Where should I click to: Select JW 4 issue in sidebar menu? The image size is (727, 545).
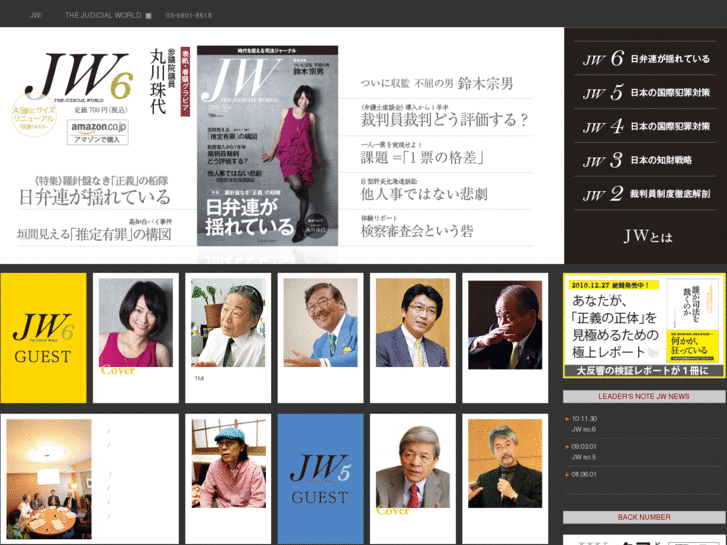[x=645, y=126]
